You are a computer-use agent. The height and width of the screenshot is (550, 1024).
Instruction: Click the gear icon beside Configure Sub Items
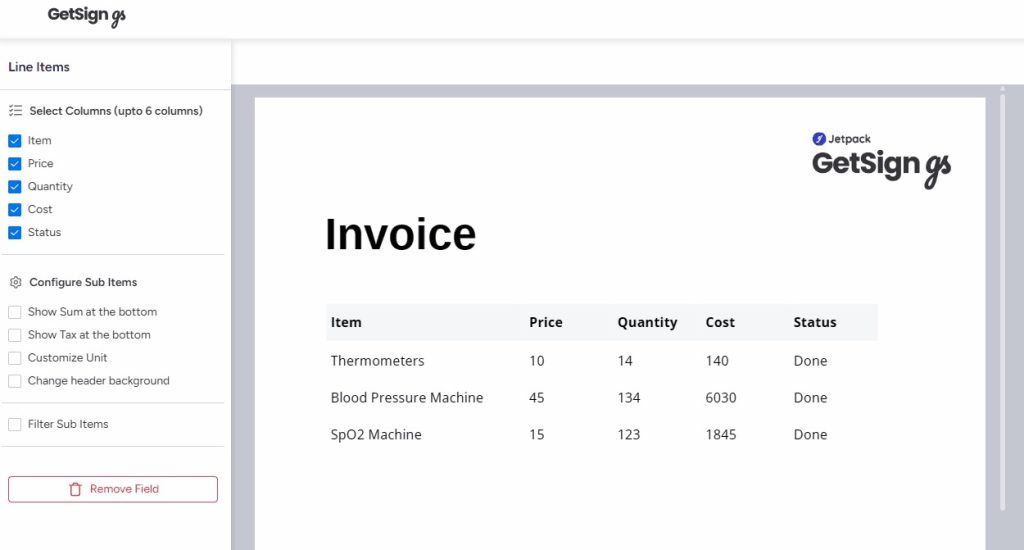coord(15,283)
